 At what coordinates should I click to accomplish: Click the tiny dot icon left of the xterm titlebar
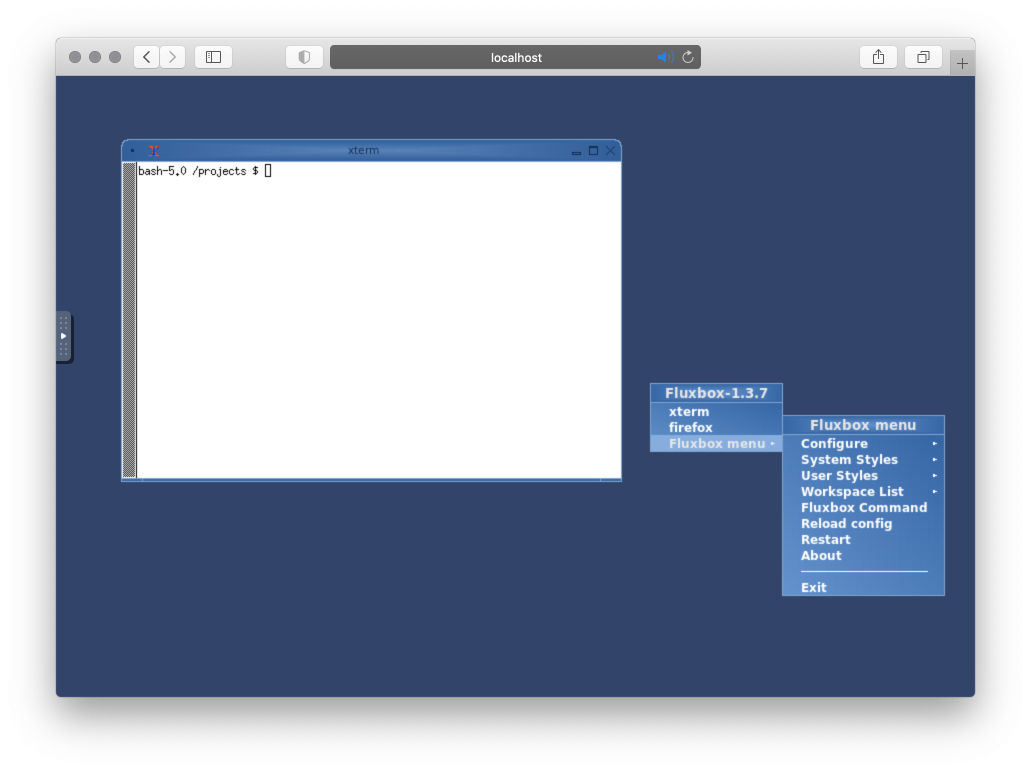pyautogui.click(x=133, y=150)
